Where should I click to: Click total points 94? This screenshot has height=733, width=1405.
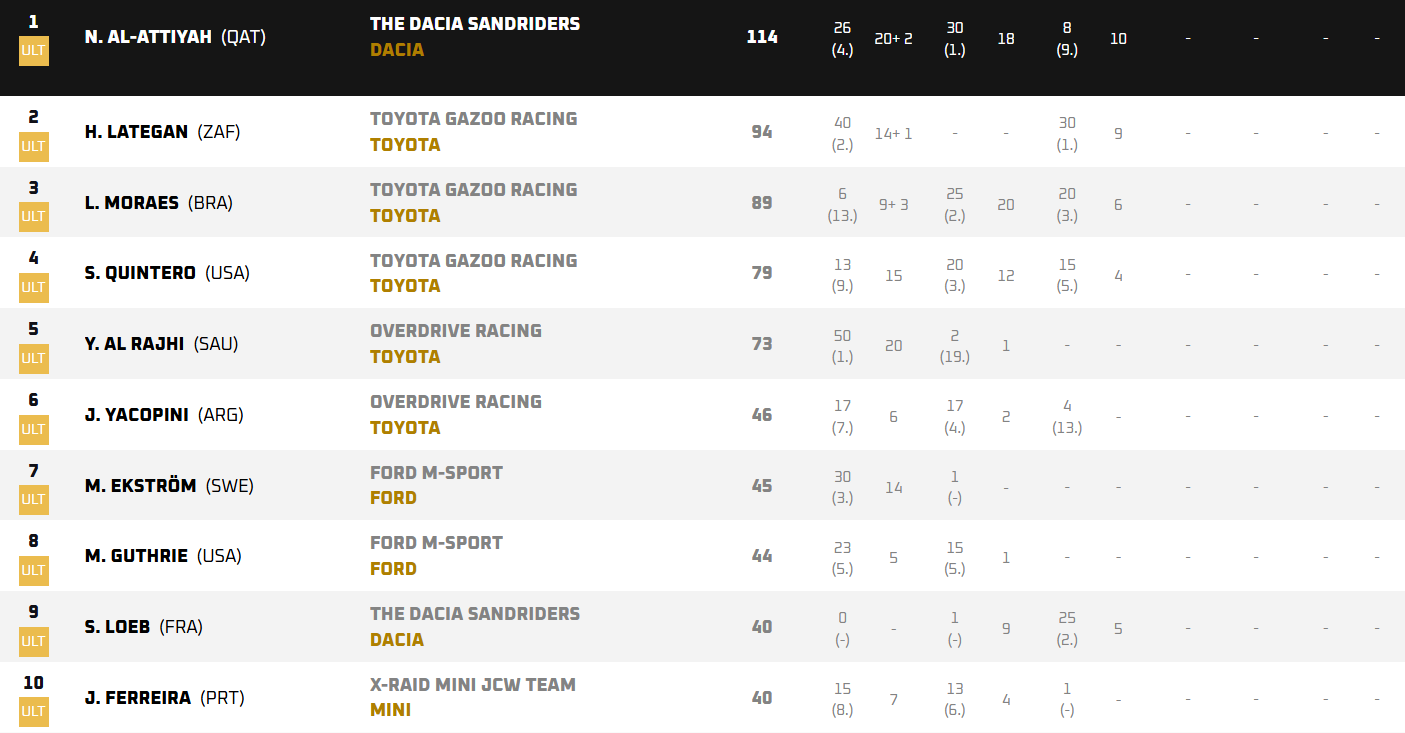(762, 132)
